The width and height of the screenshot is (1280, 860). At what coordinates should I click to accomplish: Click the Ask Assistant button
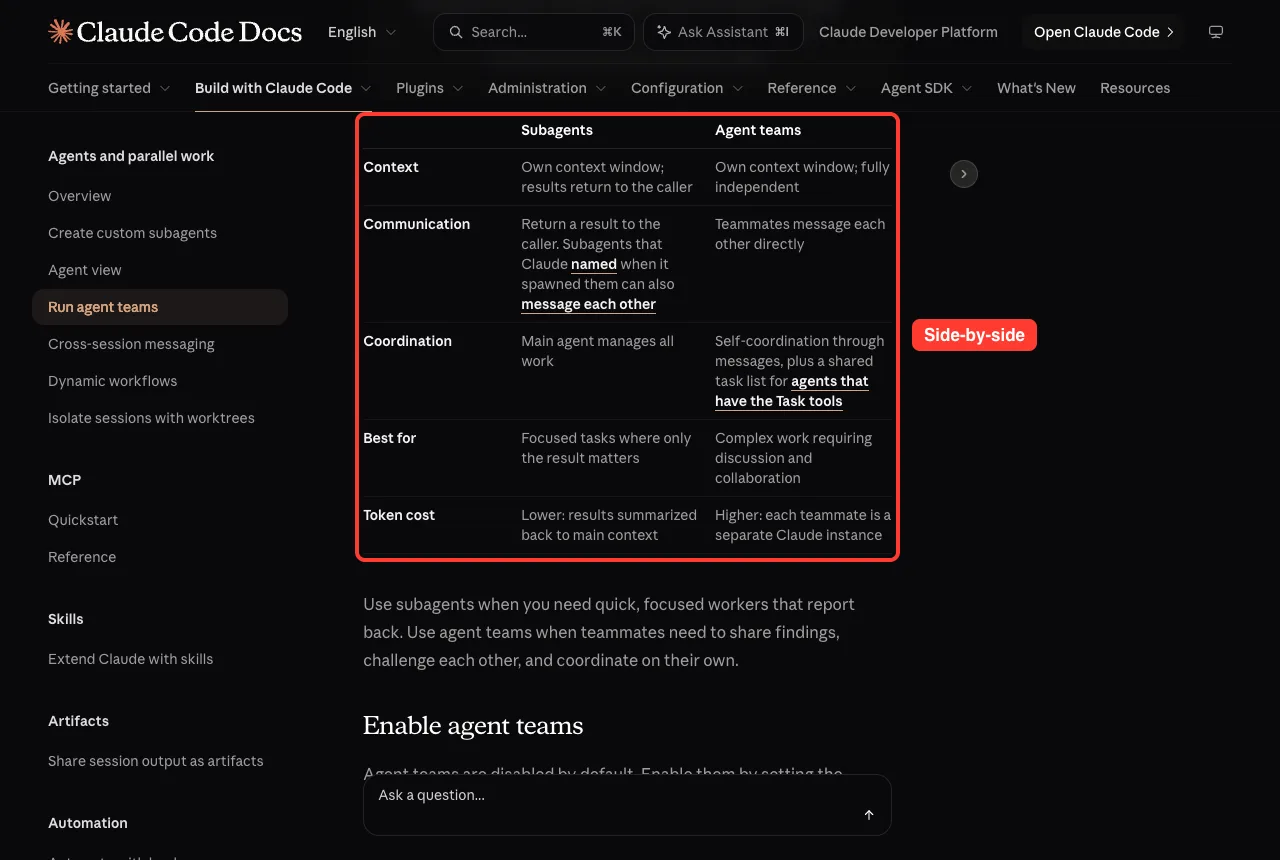pyautogui.click(x=723, y=32)
